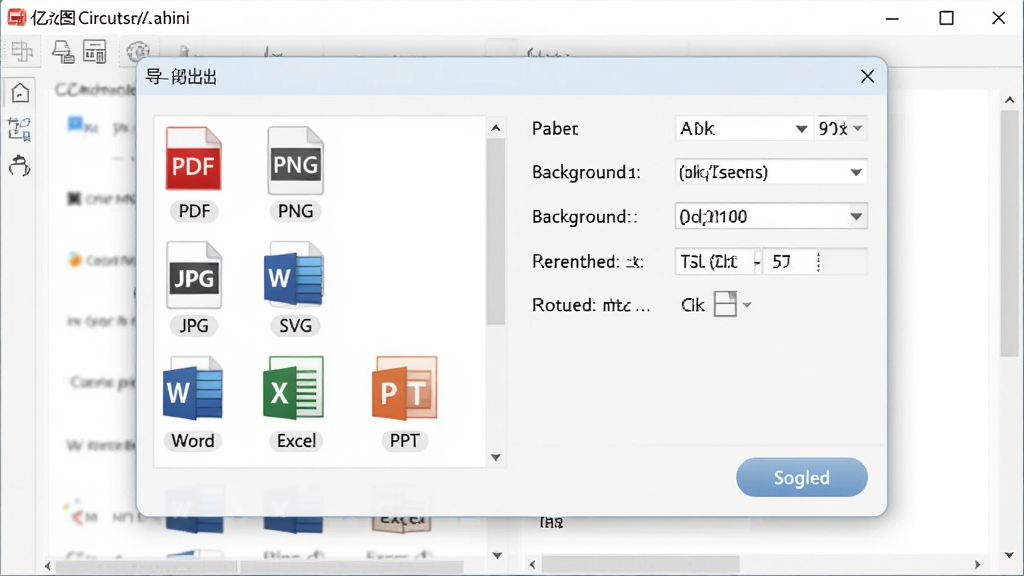Open the small 90x dropdown beside Paber

point(841,129)
